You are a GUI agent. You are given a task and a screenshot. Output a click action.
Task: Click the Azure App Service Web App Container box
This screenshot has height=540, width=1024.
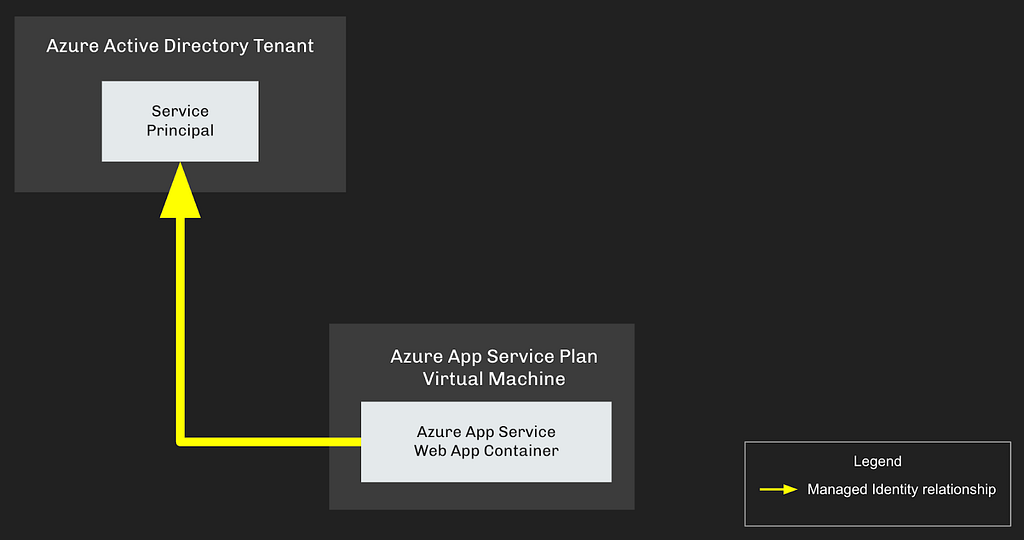pyautogui.click(x=486, y=442)
